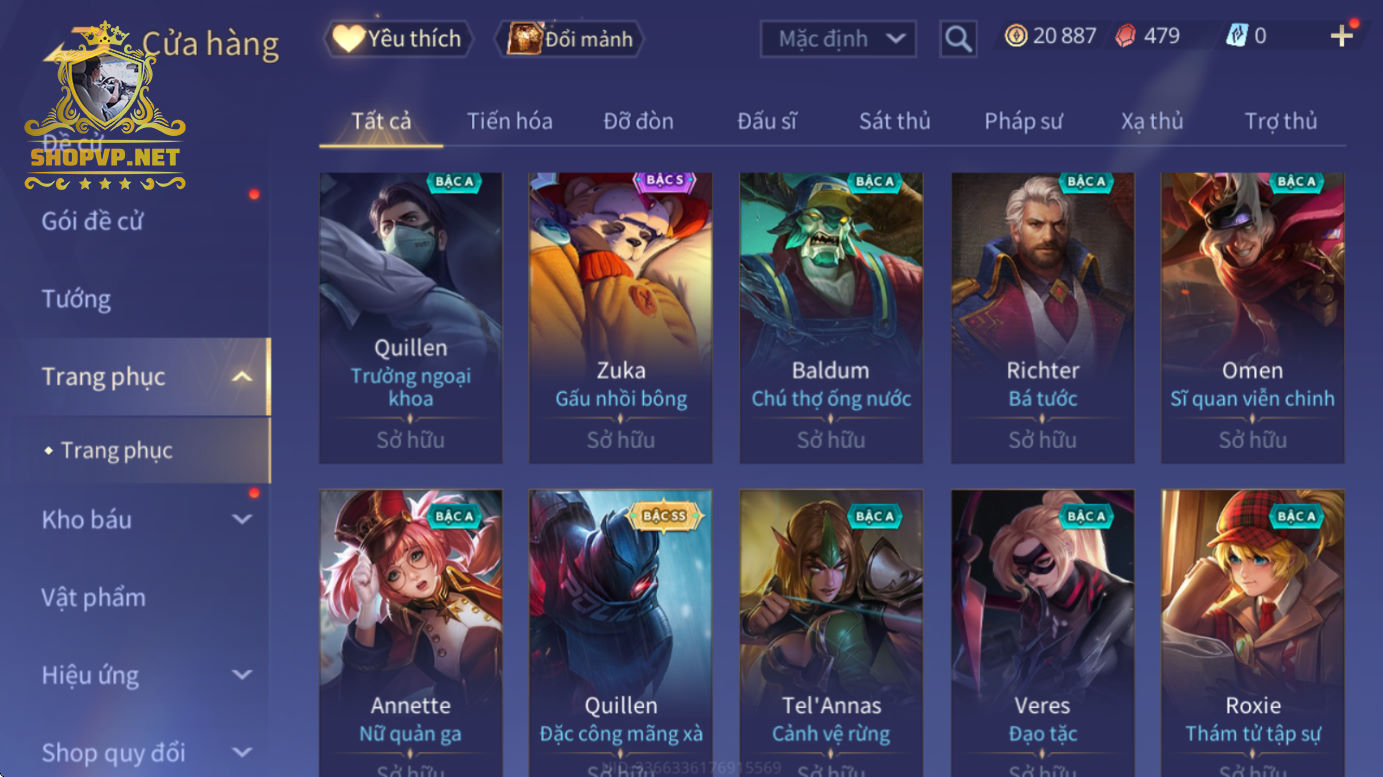Click the blue voucher ticket icon

pos(1236,36)
